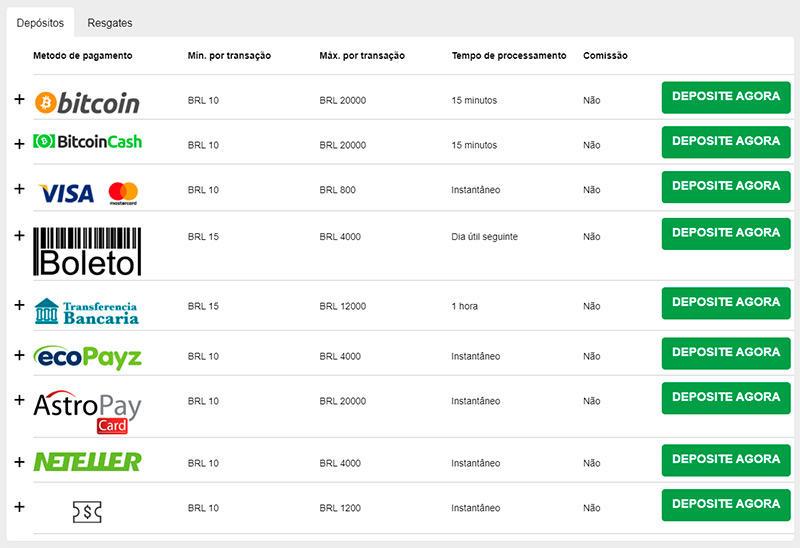The image size is (800, 548).
Task: Select 'BRL 12000' in Transferencia row
Action: [x=342, y=306]
